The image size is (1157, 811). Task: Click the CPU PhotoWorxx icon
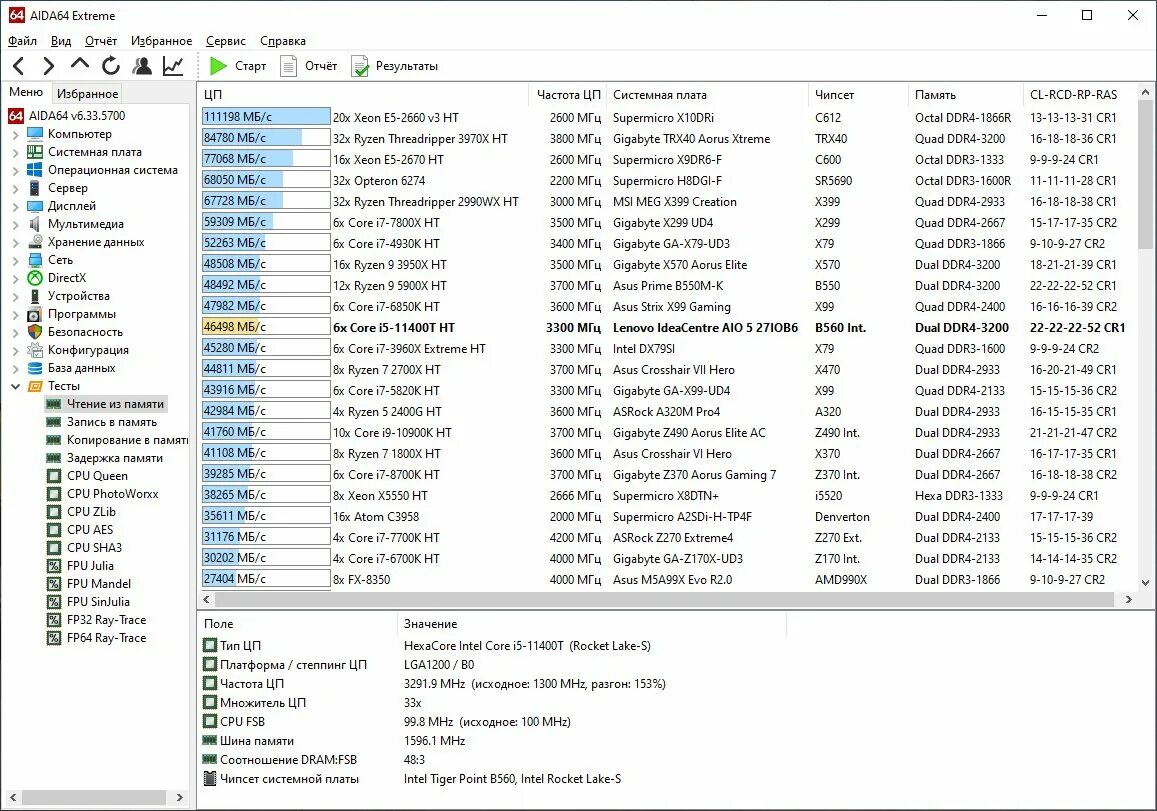pyautogui.click(x=54, y=494)
